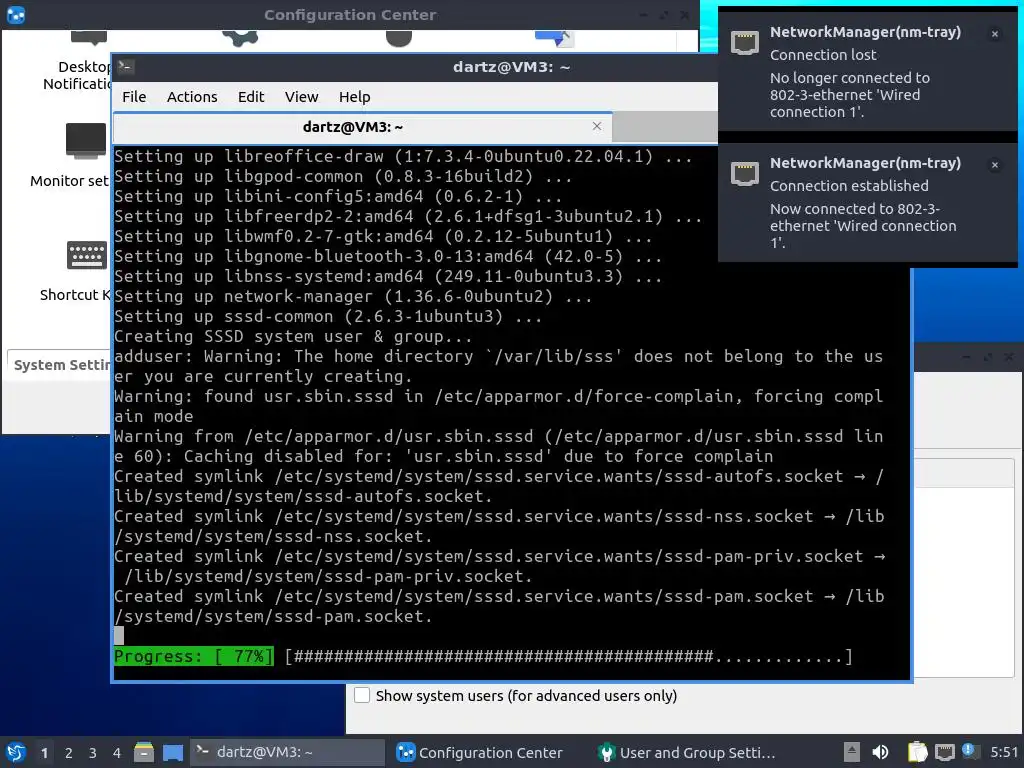Enable Show system users checkbox
The image size is (1024, 768).
362,695
